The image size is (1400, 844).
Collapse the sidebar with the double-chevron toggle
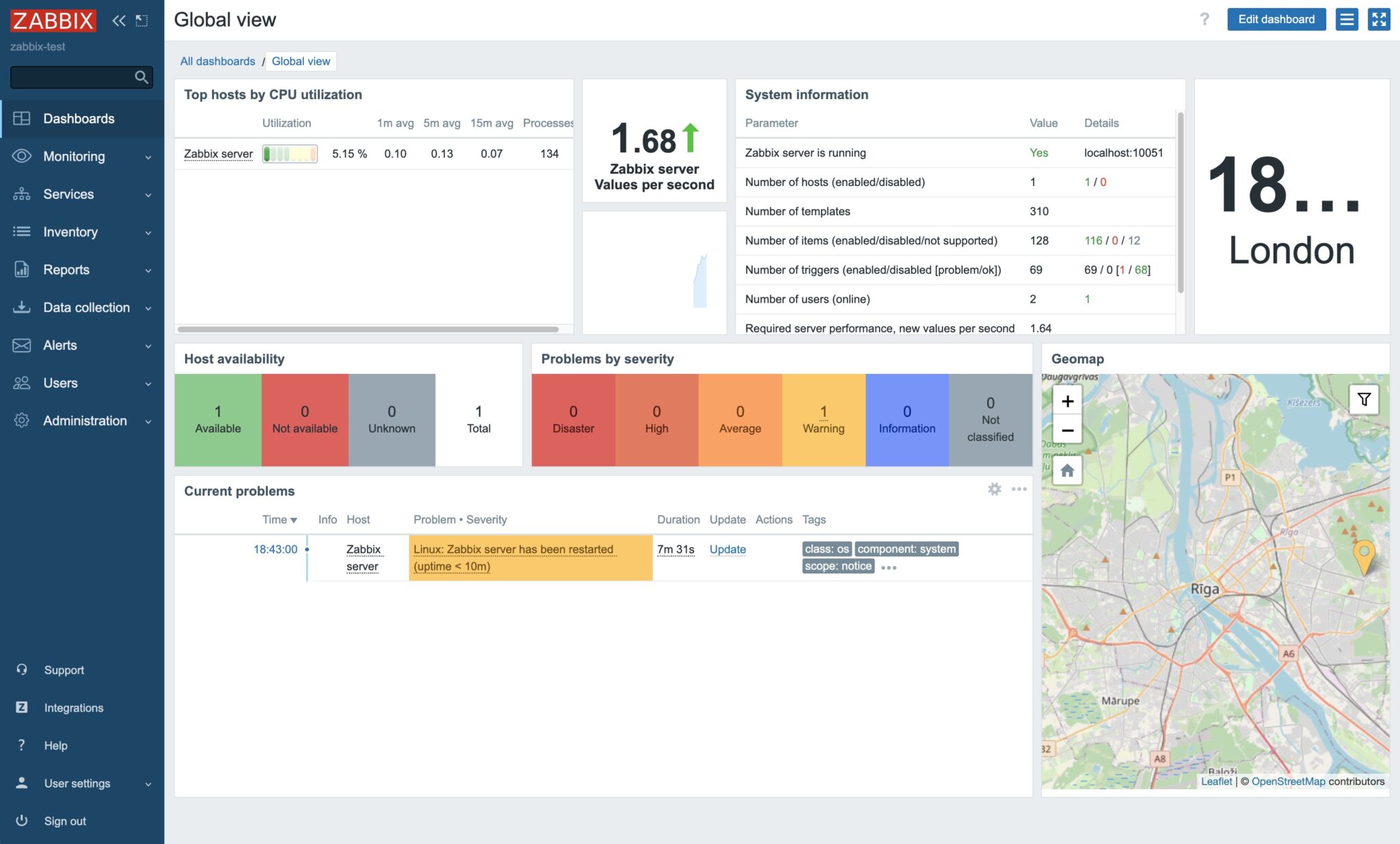pyautogui.click(x=119, y=21)
